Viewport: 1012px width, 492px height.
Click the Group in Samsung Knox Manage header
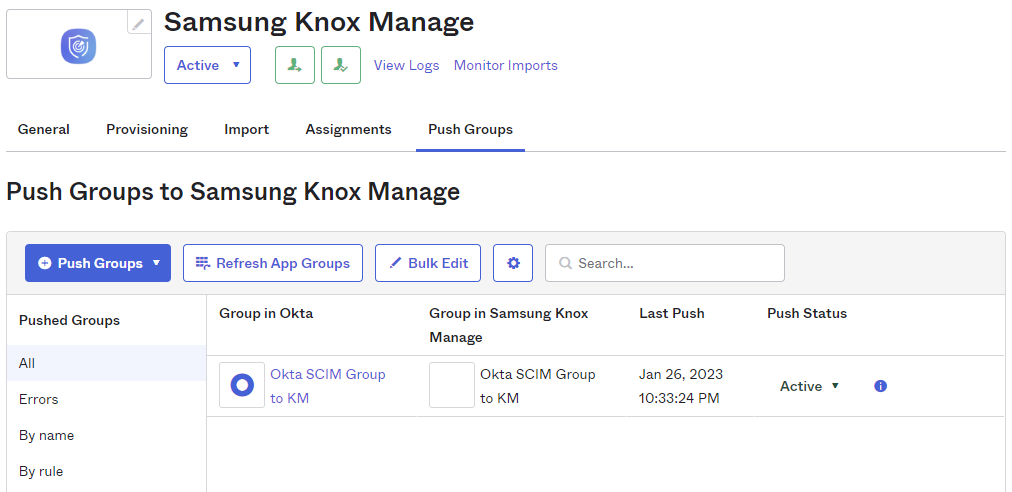click(509, 325)
